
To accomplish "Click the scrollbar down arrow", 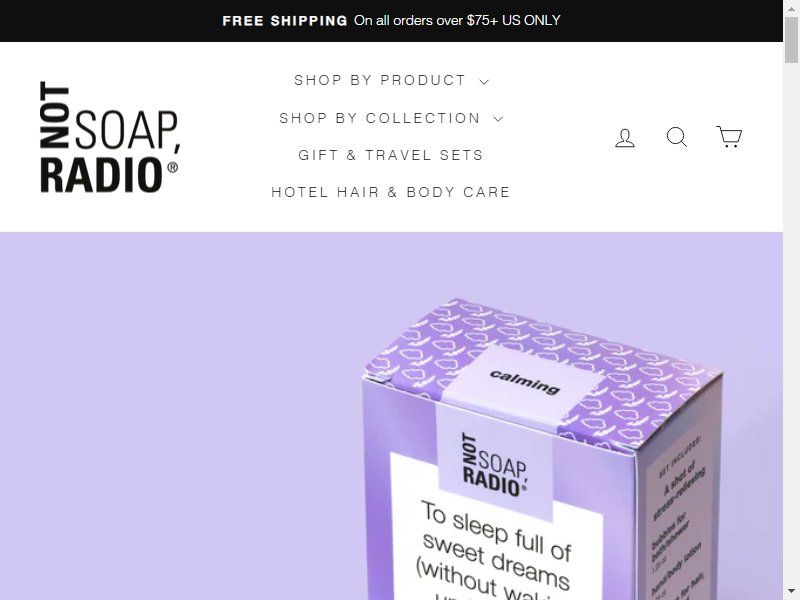I will (791, 594).
